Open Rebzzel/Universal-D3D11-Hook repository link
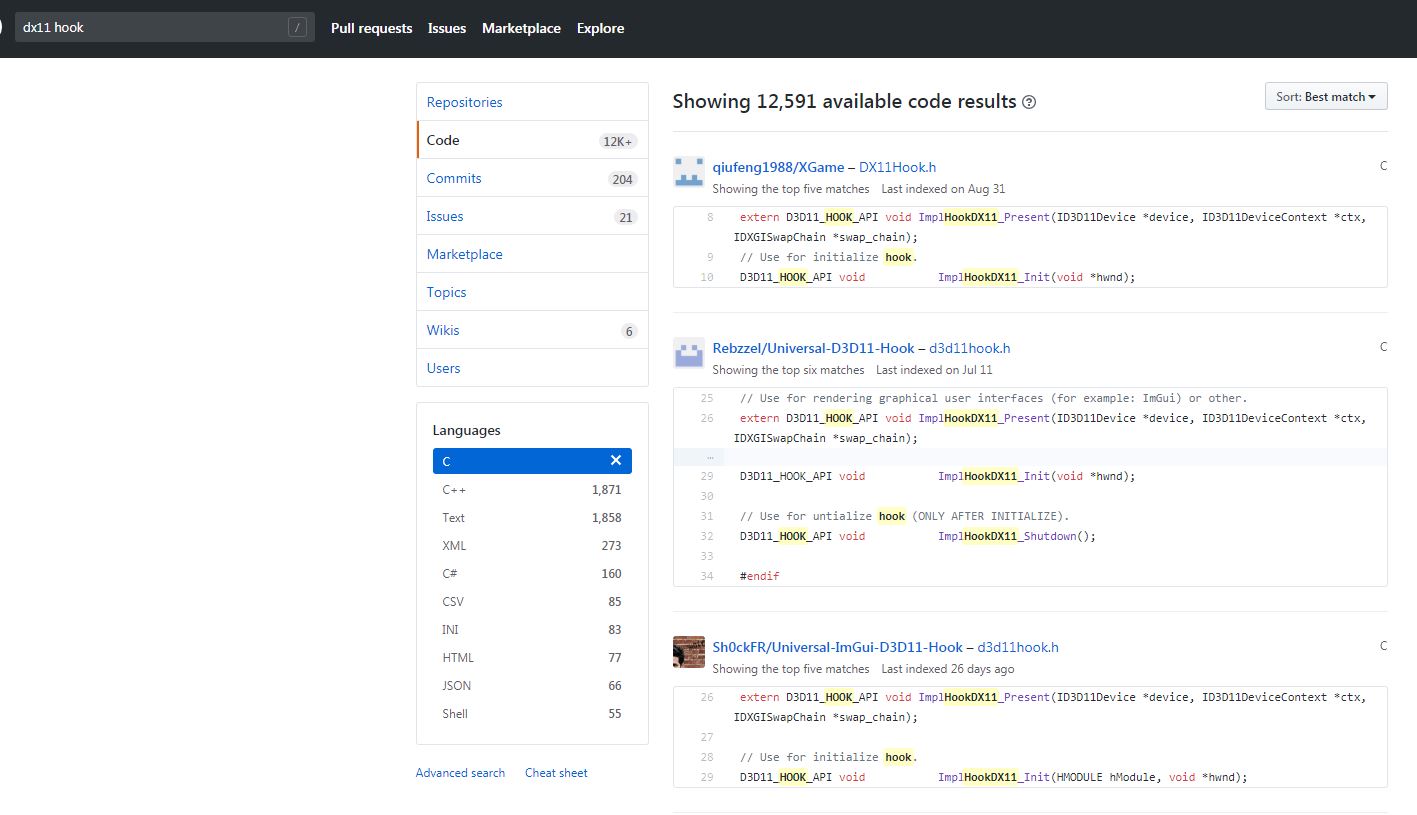This screenshot has height=815, width=1417. coord(813,348)
